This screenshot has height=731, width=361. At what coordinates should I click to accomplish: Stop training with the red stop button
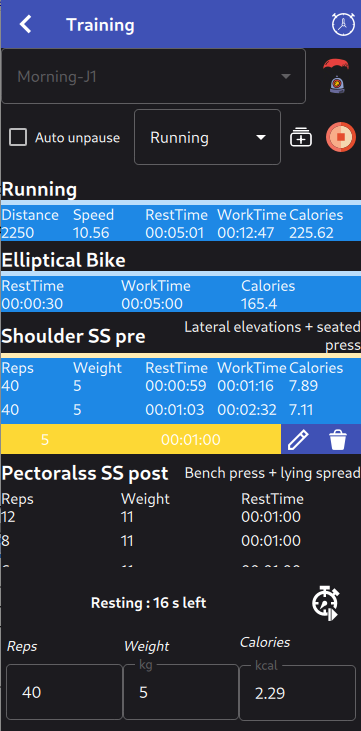pos(340,138)
